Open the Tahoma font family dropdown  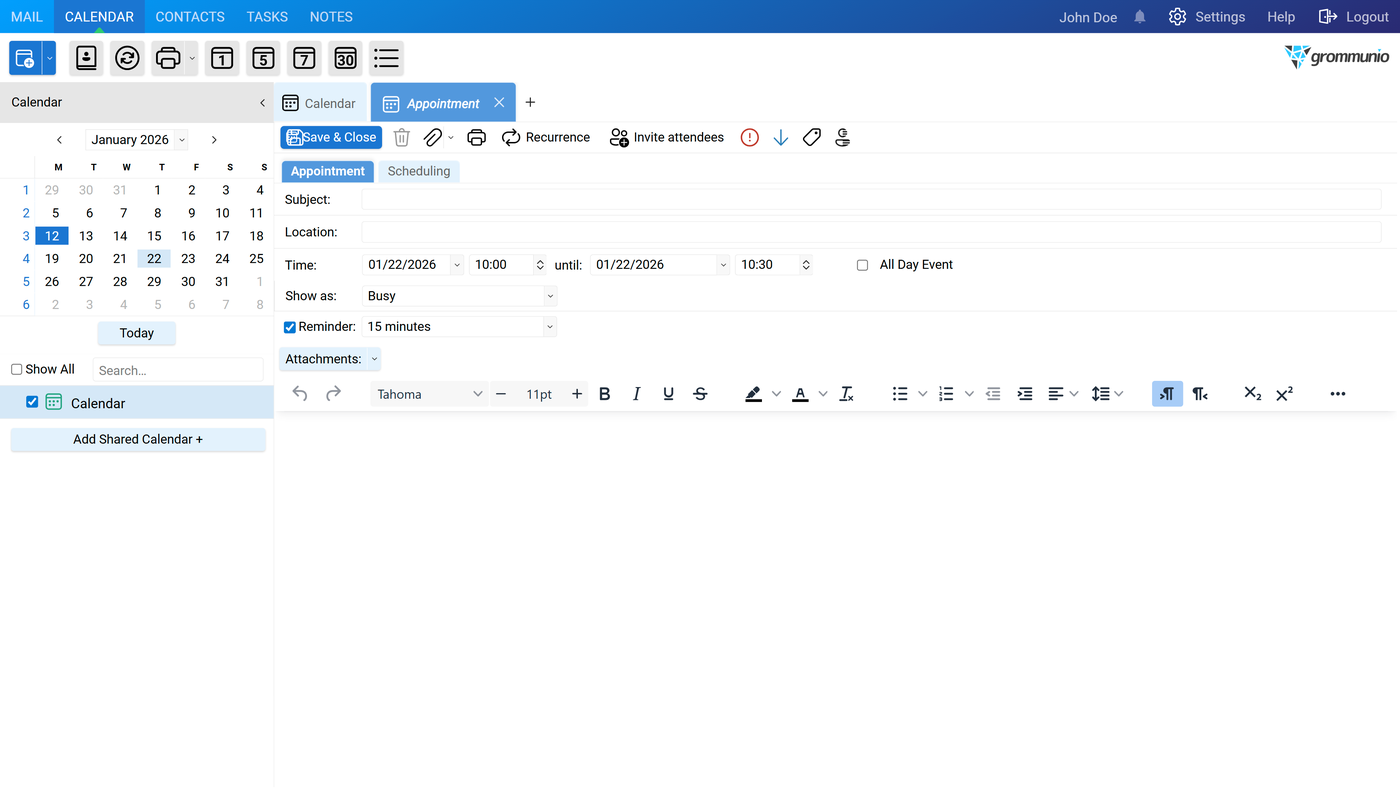coord(429,394)
